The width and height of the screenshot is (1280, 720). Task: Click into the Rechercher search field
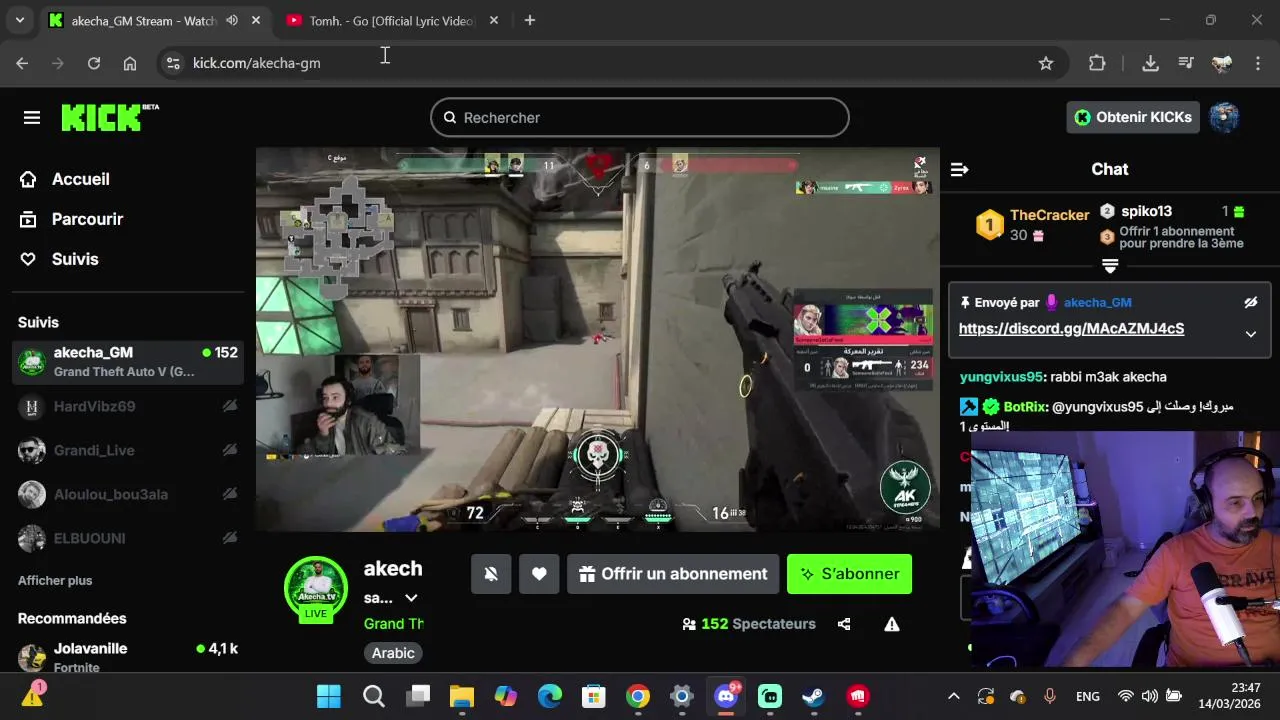[x=640, y=118]
